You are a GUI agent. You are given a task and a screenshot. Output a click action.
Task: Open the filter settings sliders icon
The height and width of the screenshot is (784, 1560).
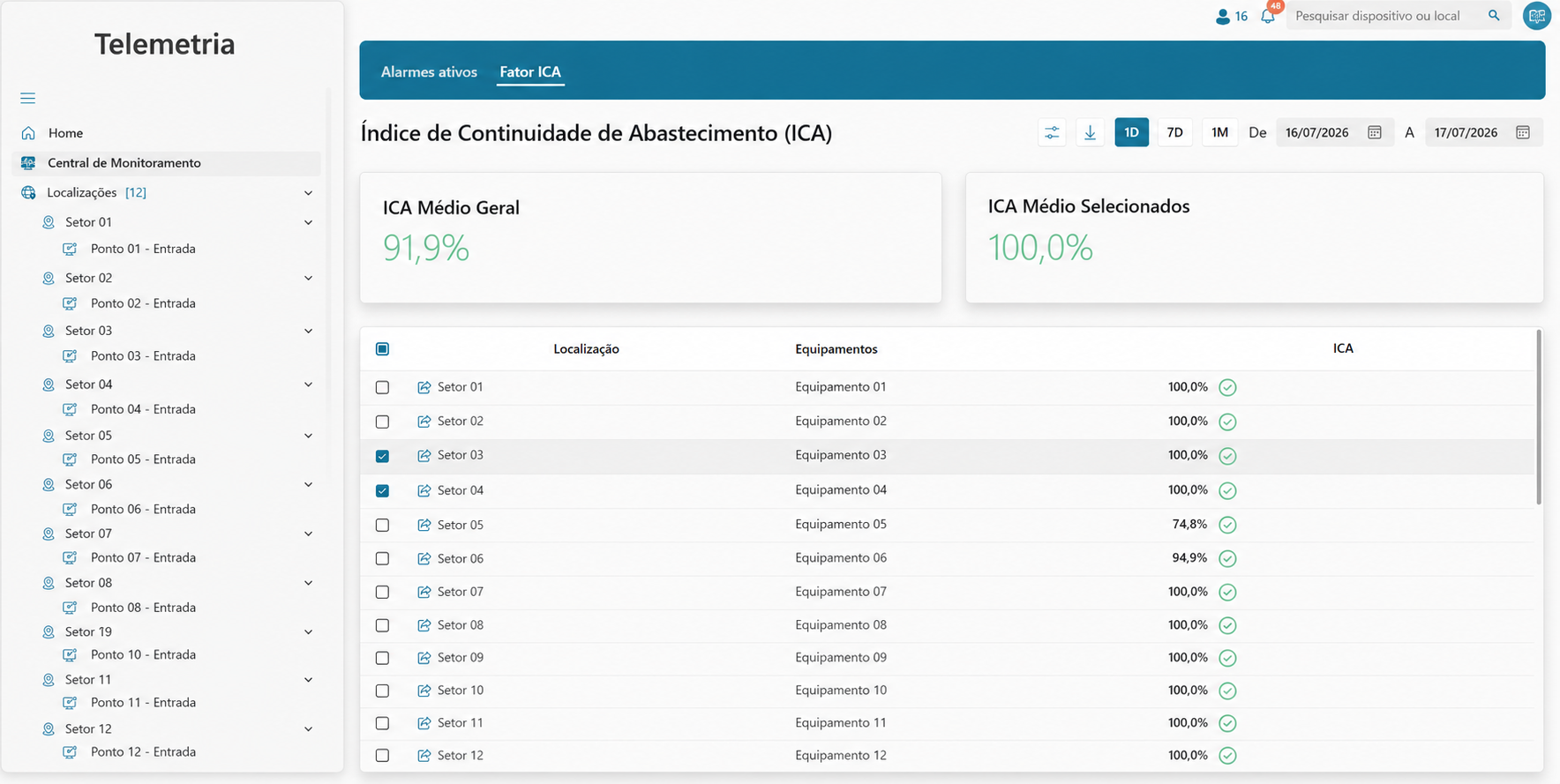click(x=1052, y=132)
